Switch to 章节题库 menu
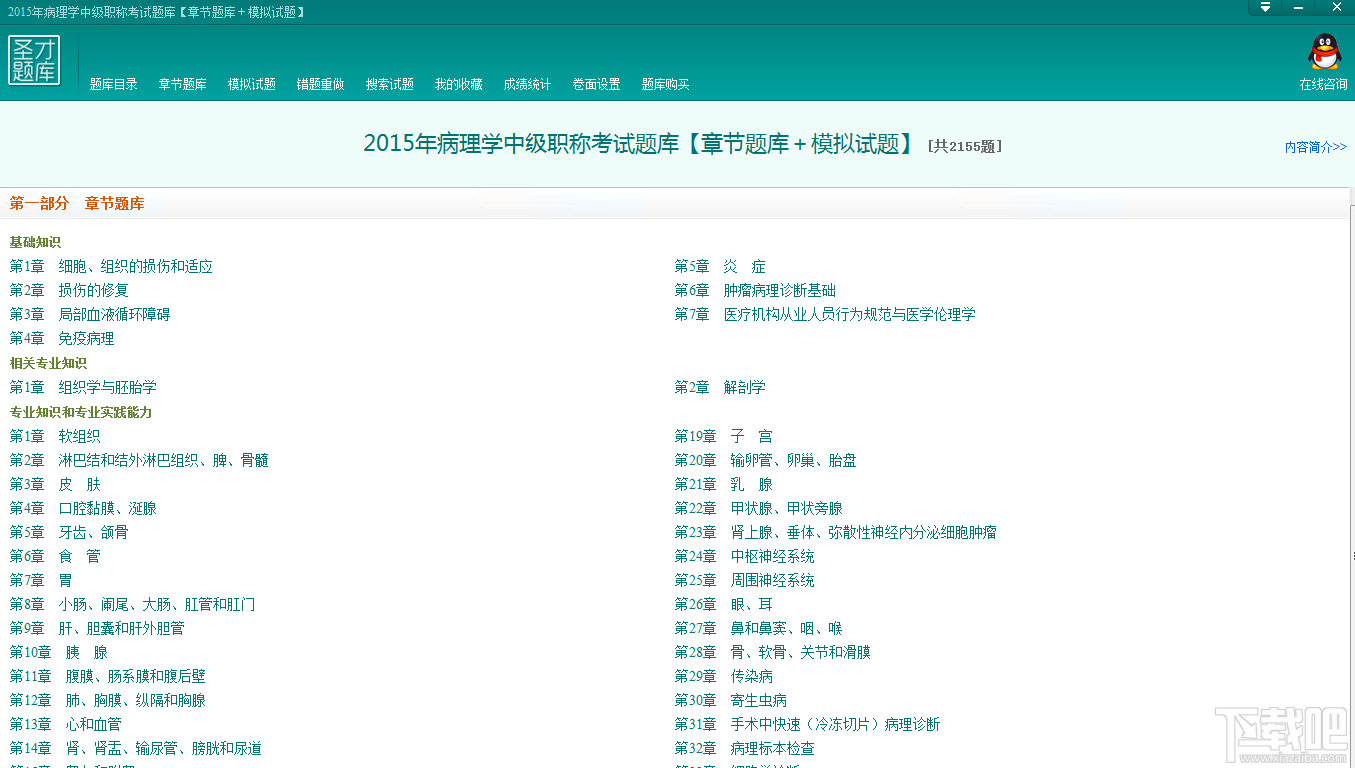Viewport: 1355px width, 768px height. click(183, 84)
